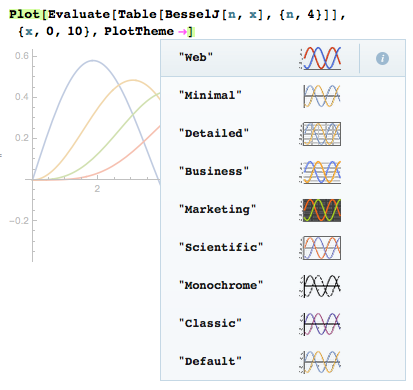This screenshot has width=413, height=390.
Task: Choose "Marketing" in the autocomplete popup
Action: click(x=217, y=210)
